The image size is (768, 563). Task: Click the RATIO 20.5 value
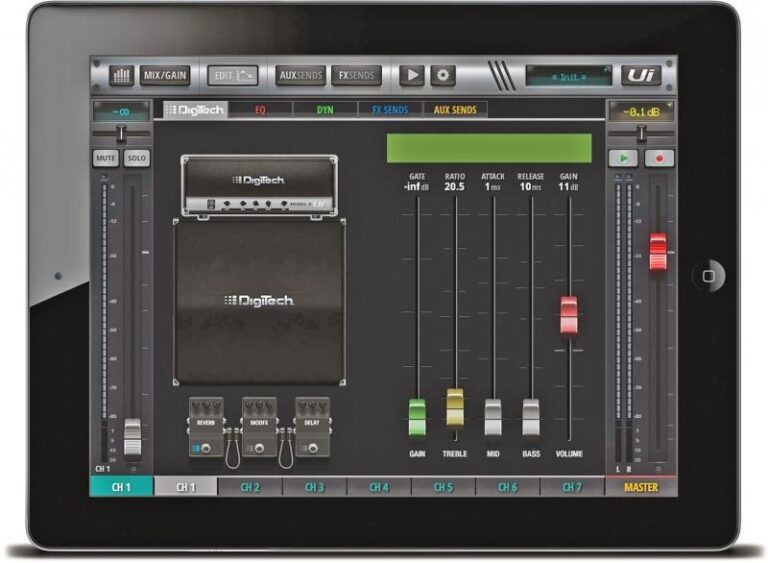(455, 187)
